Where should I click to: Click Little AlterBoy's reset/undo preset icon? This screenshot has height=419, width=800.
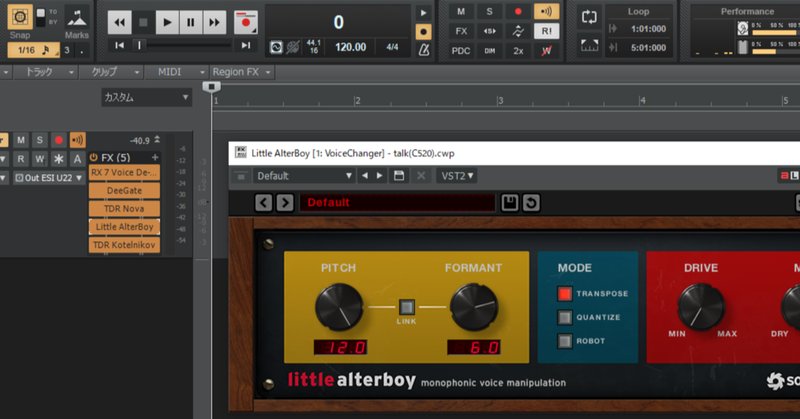point(531,203)
